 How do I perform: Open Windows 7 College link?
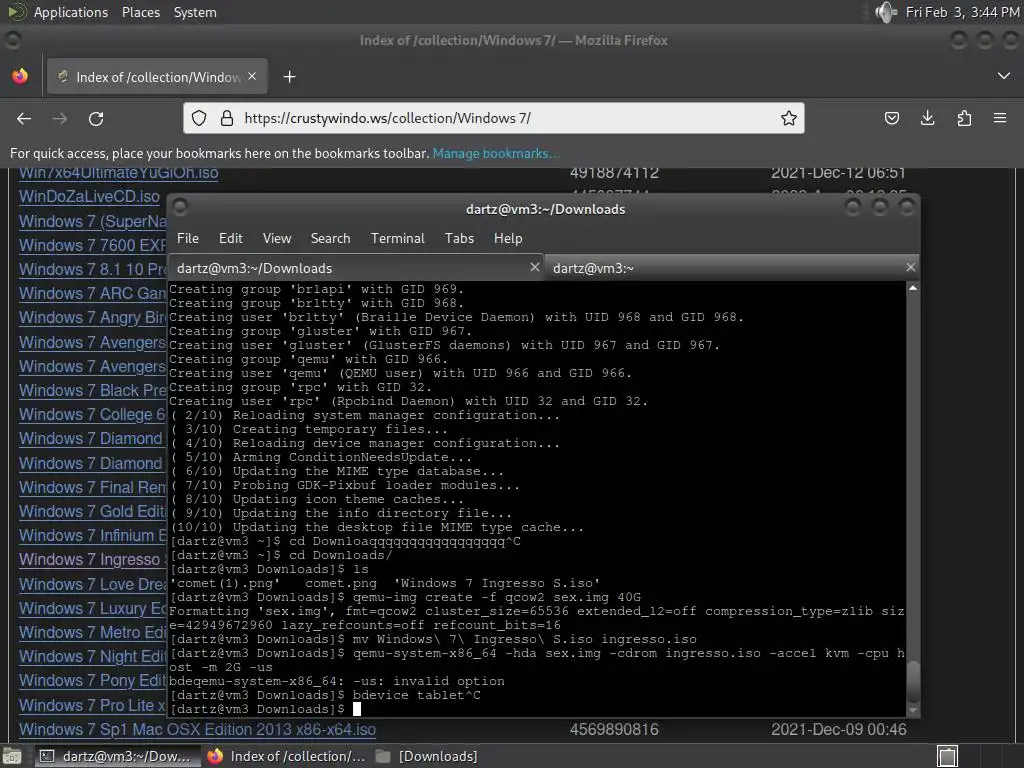click(92, 415)
